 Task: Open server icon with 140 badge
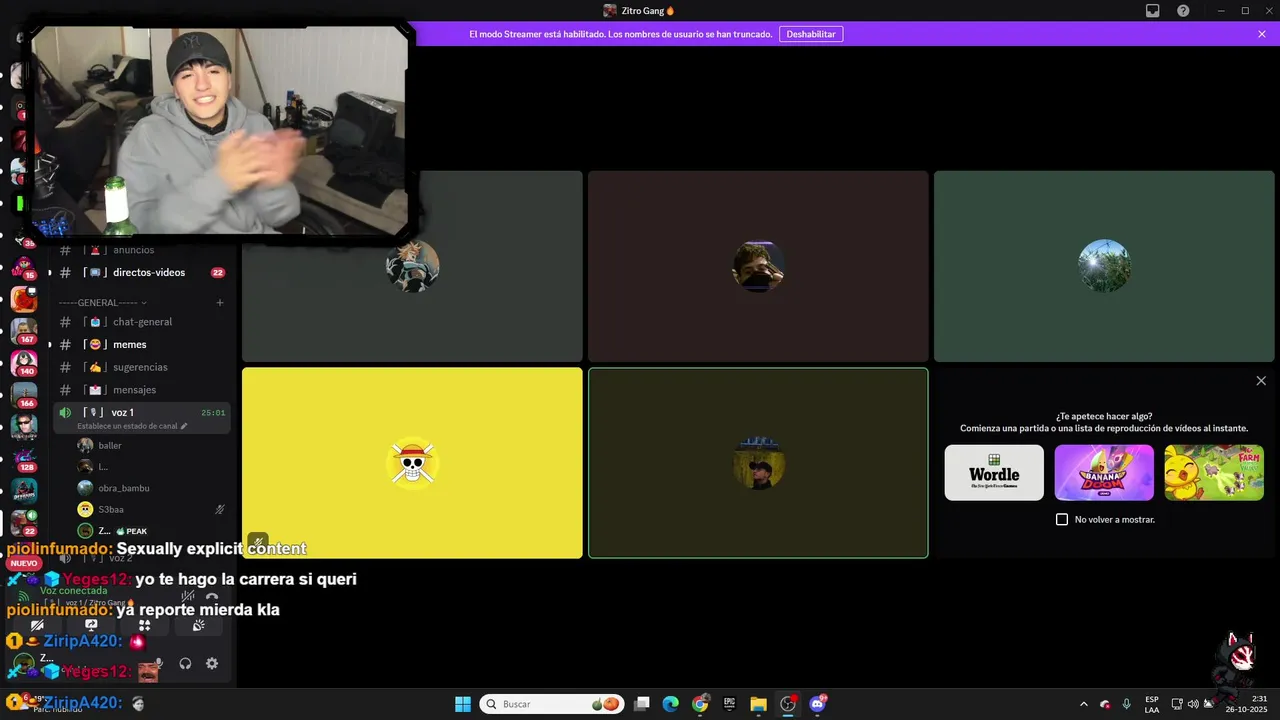coord(24,362)
